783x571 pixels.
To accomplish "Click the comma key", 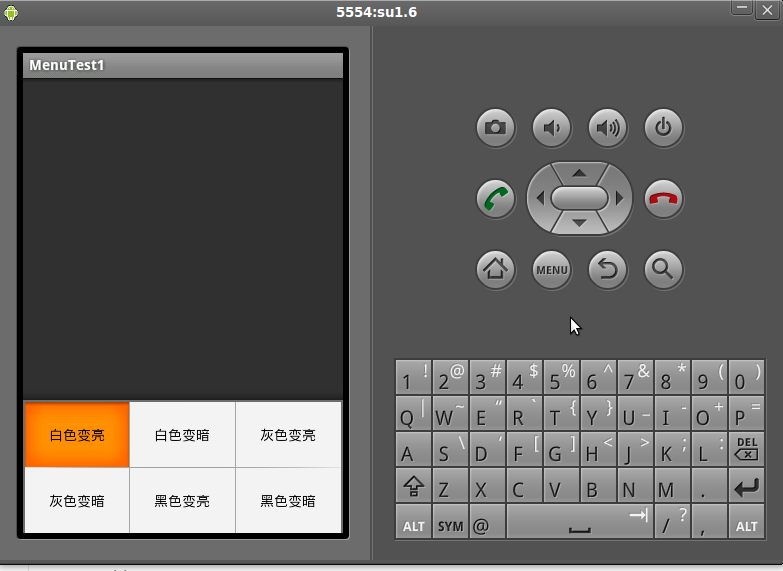I will pos(709,522).
